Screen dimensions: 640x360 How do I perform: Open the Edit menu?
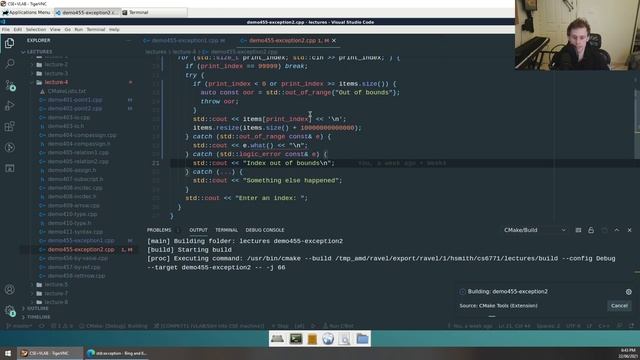18,29
